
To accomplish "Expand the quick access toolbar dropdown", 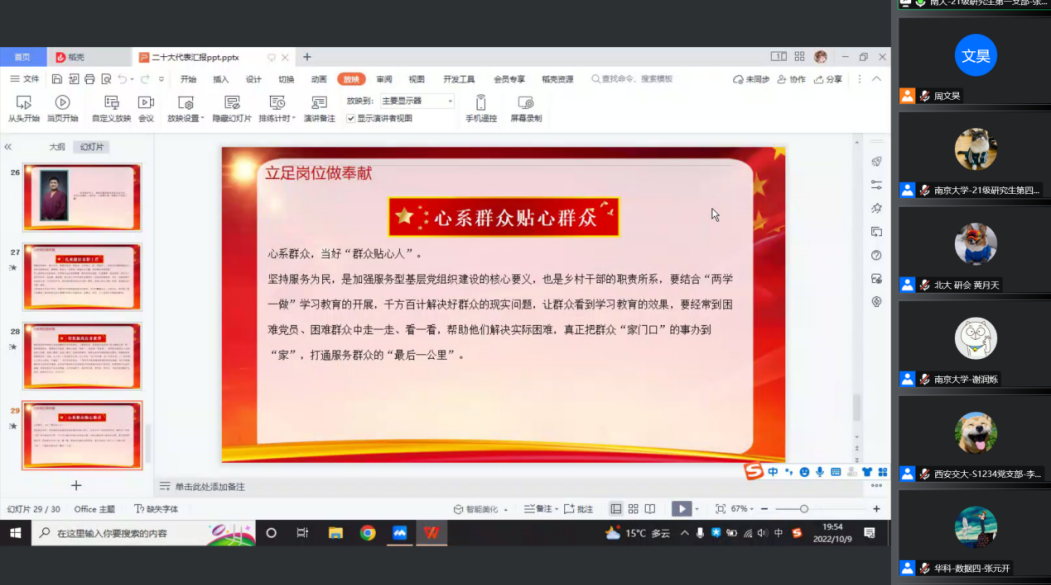I will pos(162,79).
